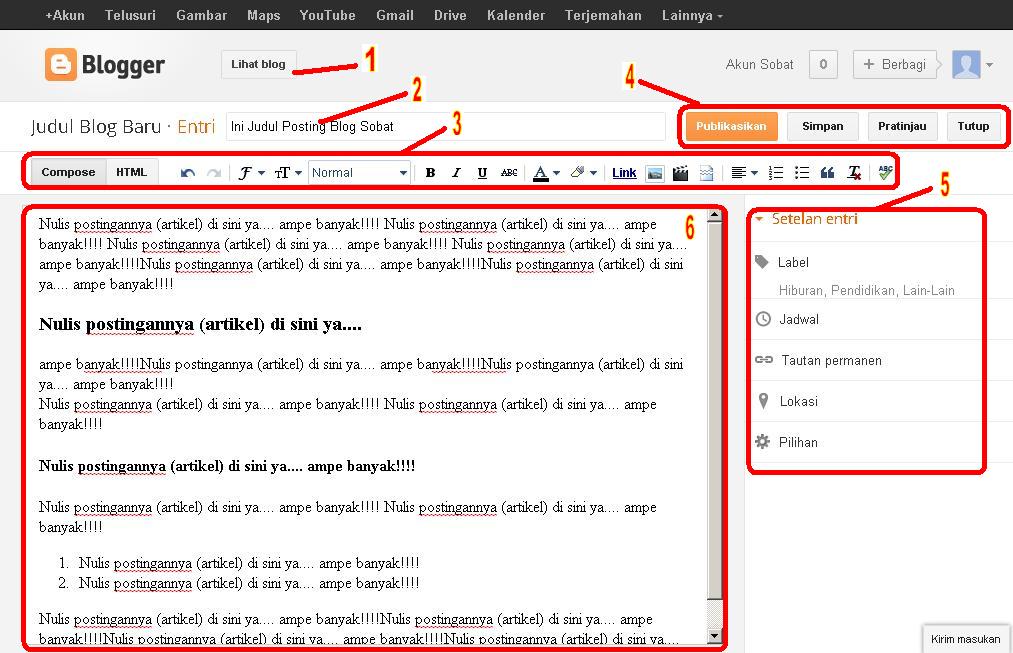
Task: Insert a jump break into the post
Action: 706,172
